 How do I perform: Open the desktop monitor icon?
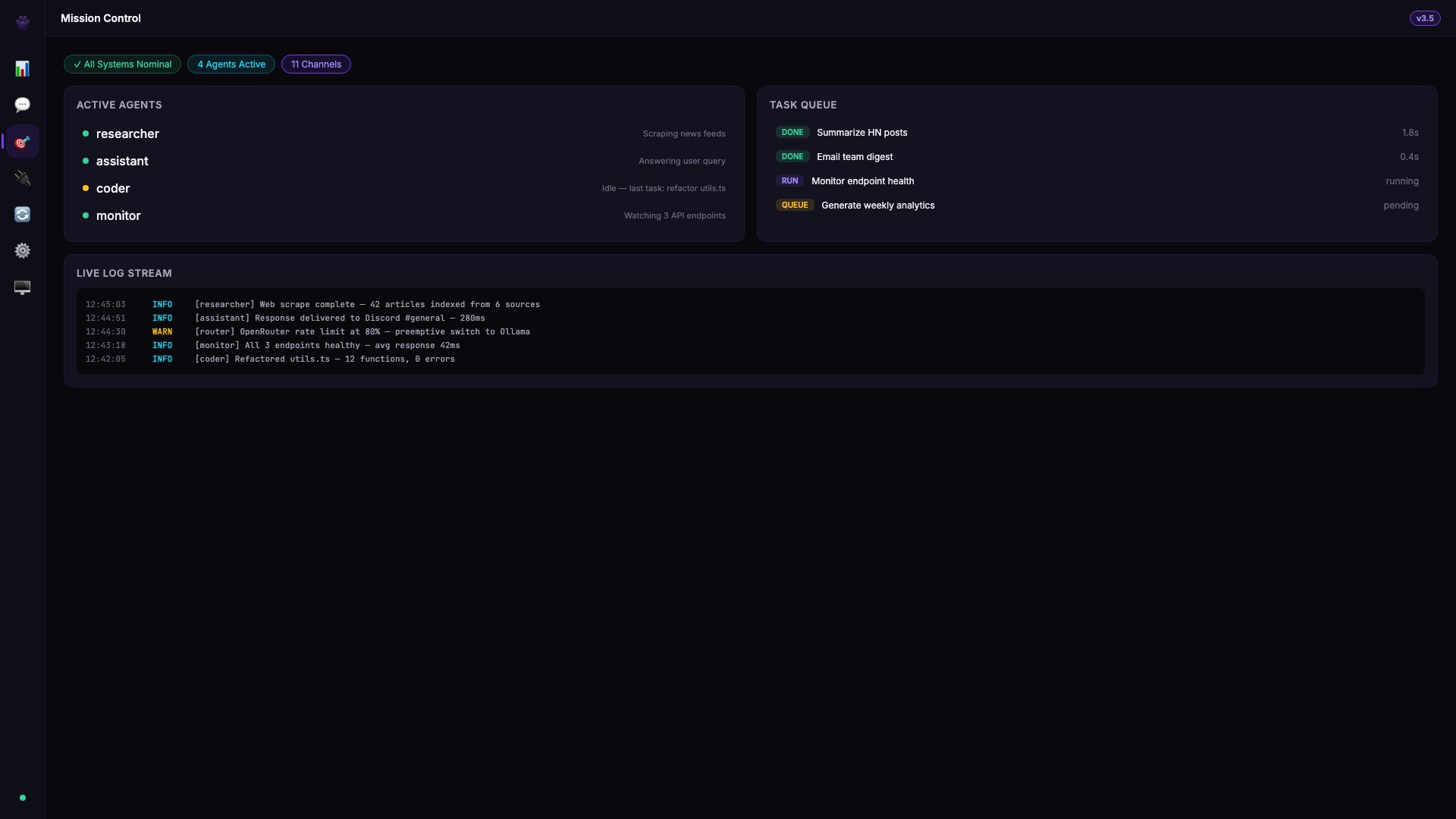click(23, 287)
